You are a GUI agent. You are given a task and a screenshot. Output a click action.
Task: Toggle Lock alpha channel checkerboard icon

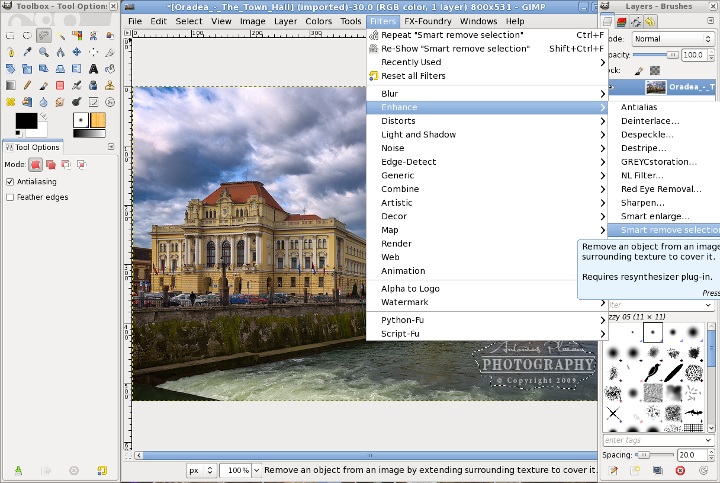coord(655,71)
